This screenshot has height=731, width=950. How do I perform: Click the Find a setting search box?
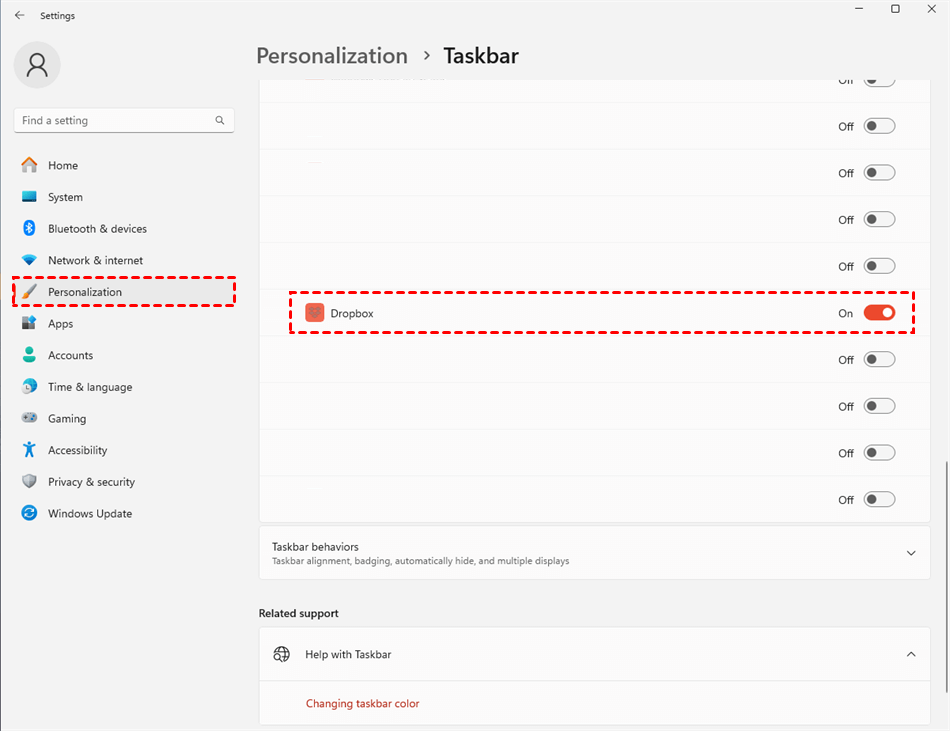point(115,120)
